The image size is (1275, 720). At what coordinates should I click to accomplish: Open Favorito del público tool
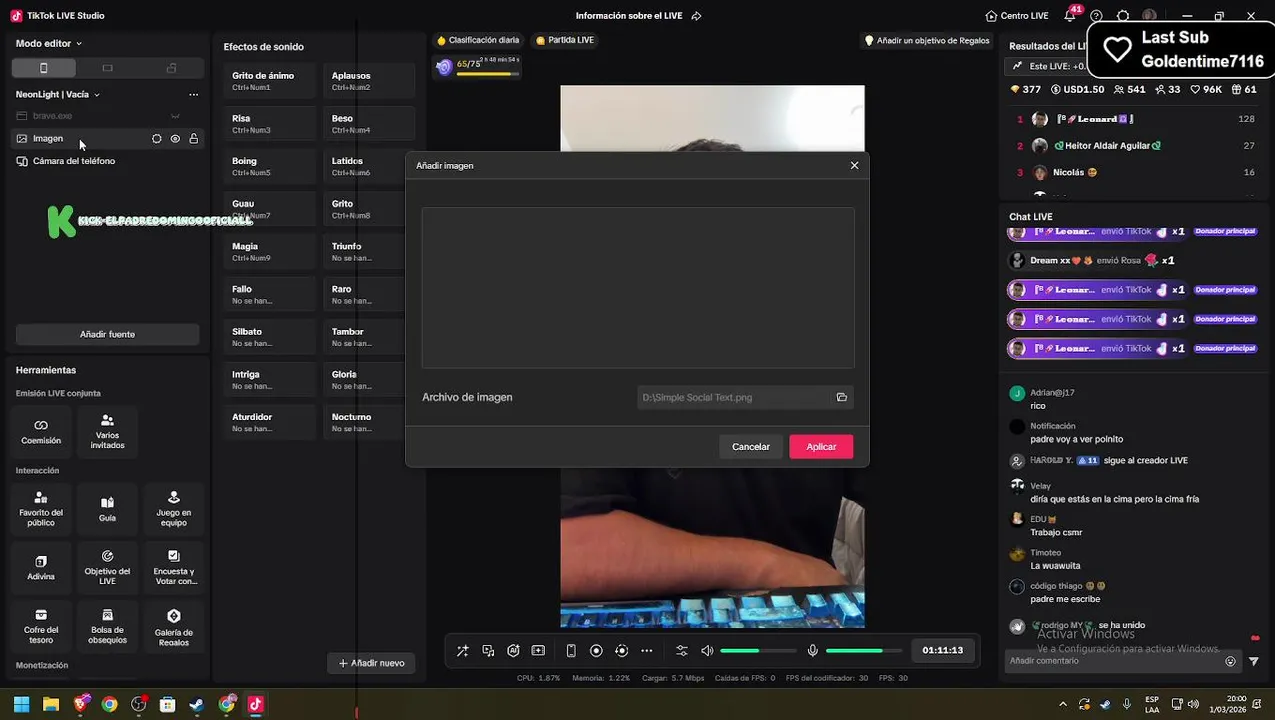tap(41, 509)
